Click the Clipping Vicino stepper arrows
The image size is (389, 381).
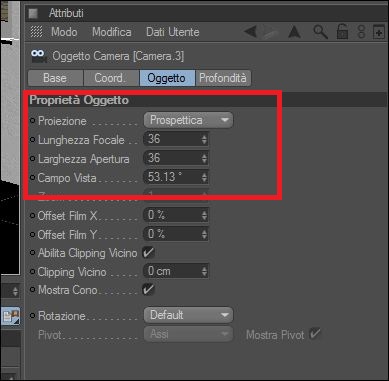click(x=204, y=272)
